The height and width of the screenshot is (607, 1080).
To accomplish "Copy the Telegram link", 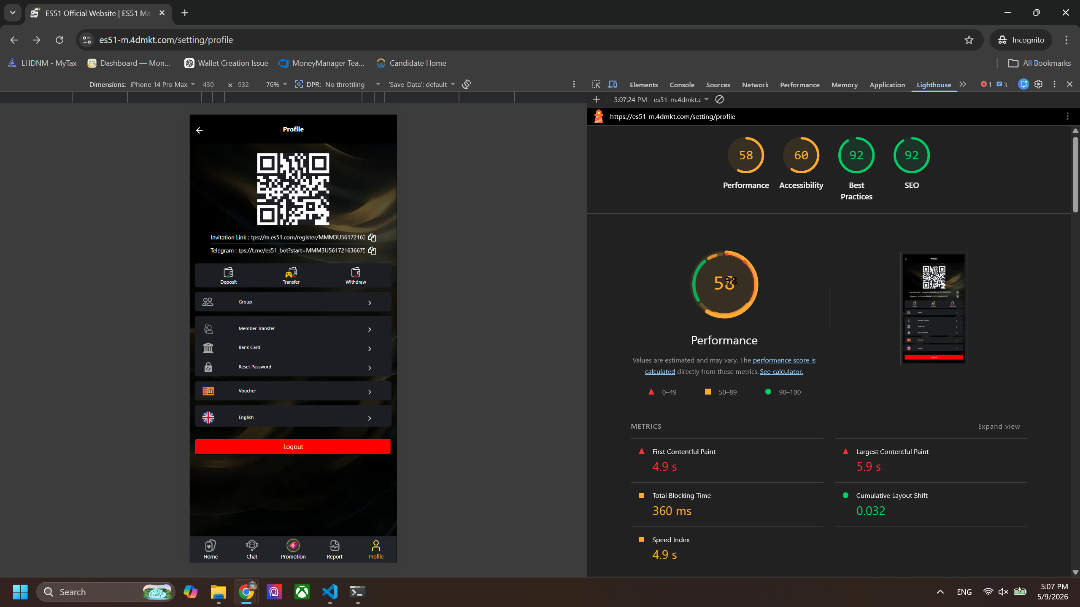I will click(372, 251).
